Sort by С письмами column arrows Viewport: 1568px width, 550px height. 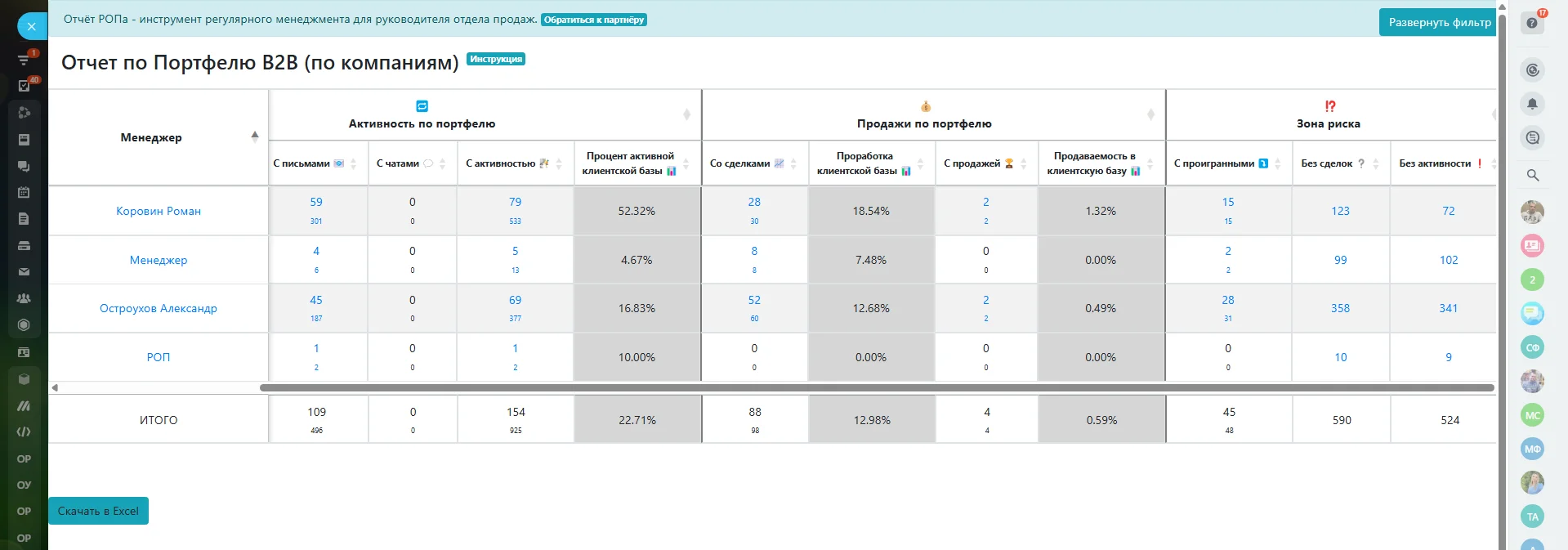pos(353,163)
